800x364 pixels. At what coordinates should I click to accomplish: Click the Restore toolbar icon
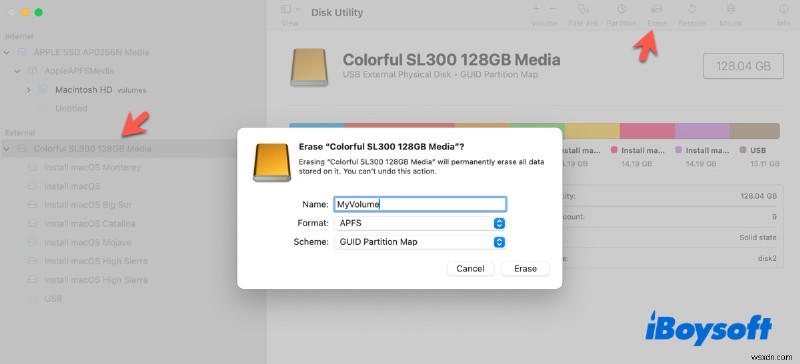692,9
